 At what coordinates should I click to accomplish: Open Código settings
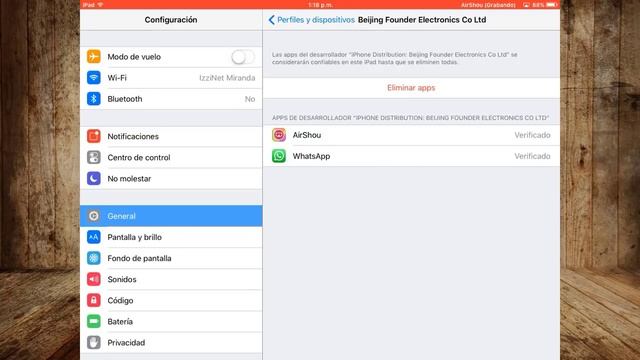pyautogui.click(x=171, y=300)
